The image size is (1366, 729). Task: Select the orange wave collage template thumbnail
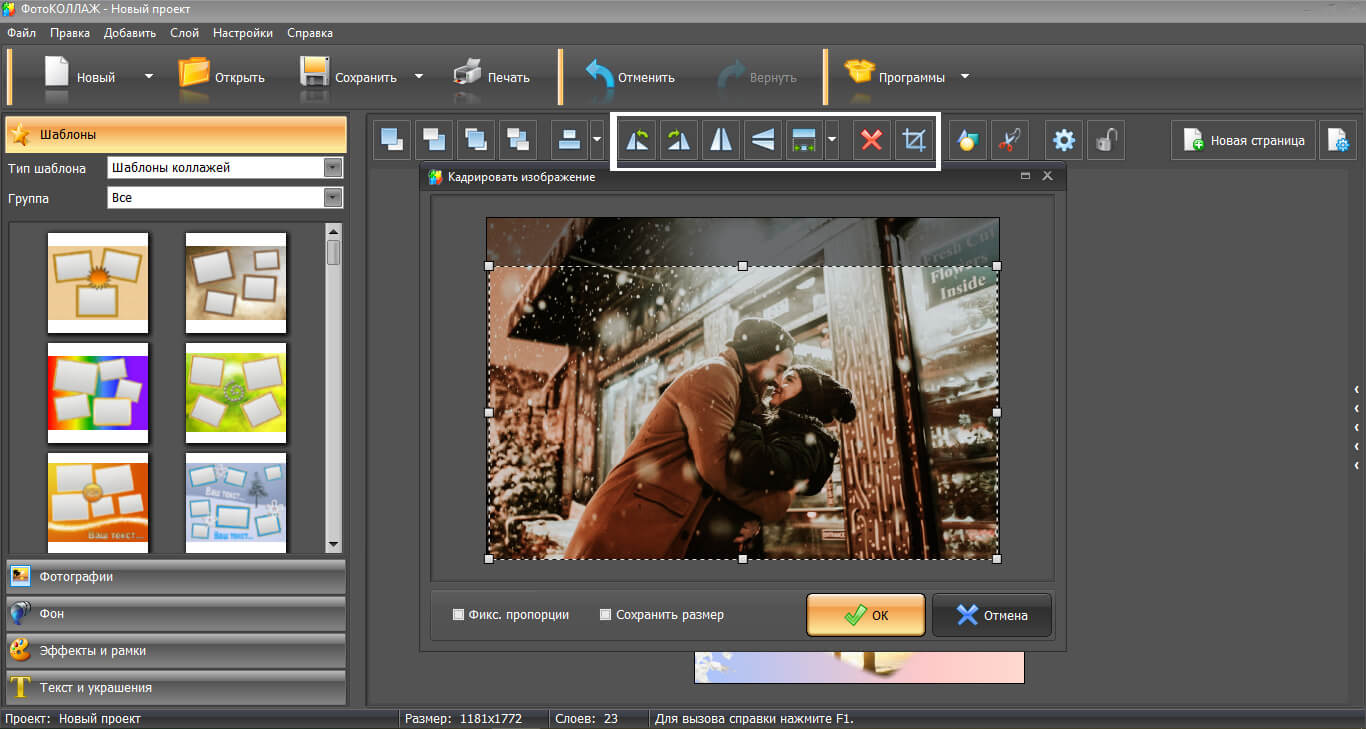pos(98,502)
